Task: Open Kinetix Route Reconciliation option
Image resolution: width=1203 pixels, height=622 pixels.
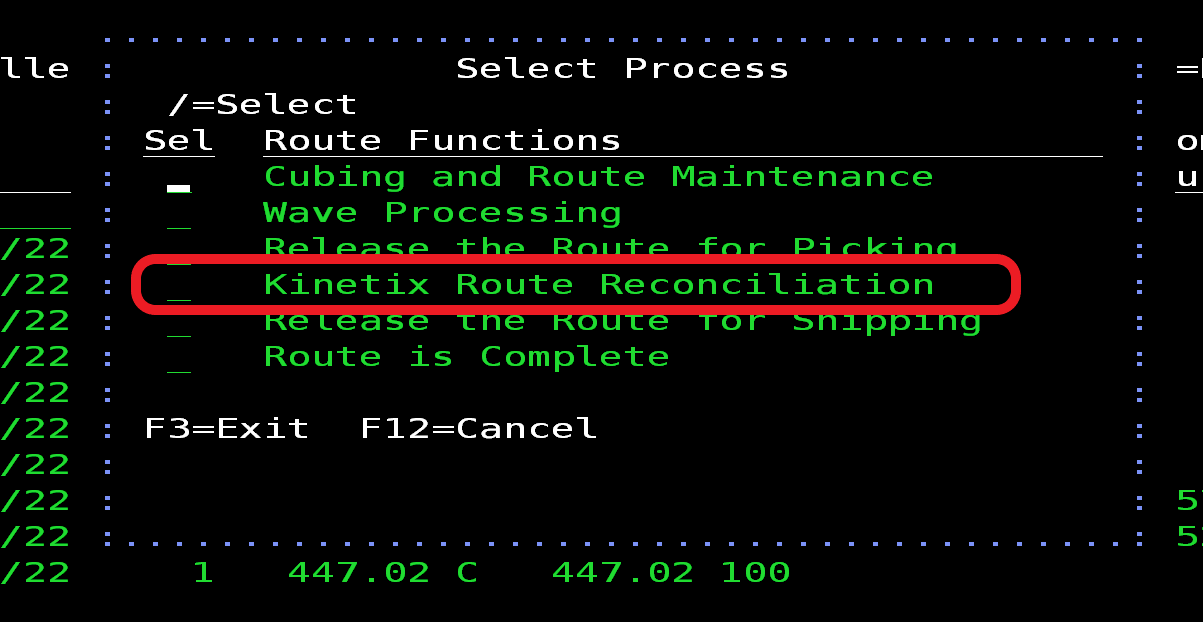Action: pyautogui.click(x=598, y=285)
